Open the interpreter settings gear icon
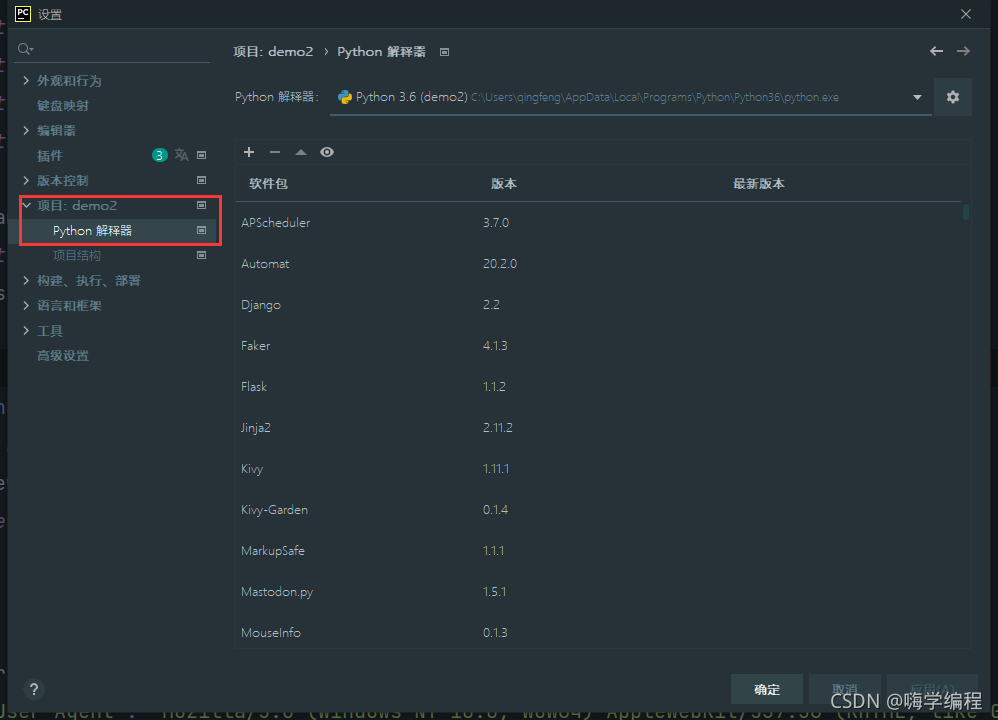 (x=952, y=97)
